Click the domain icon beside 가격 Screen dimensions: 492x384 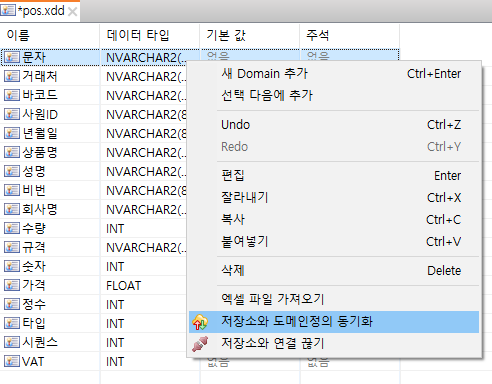point(12,285)
